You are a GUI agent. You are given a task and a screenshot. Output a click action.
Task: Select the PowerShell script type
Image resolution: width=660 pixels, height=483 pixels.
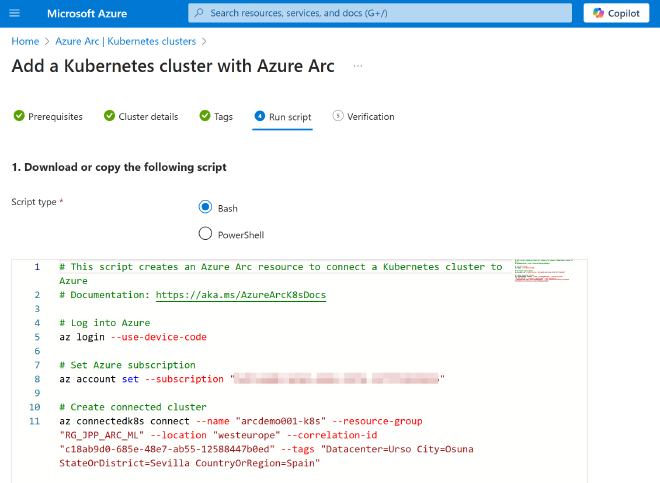205,233
